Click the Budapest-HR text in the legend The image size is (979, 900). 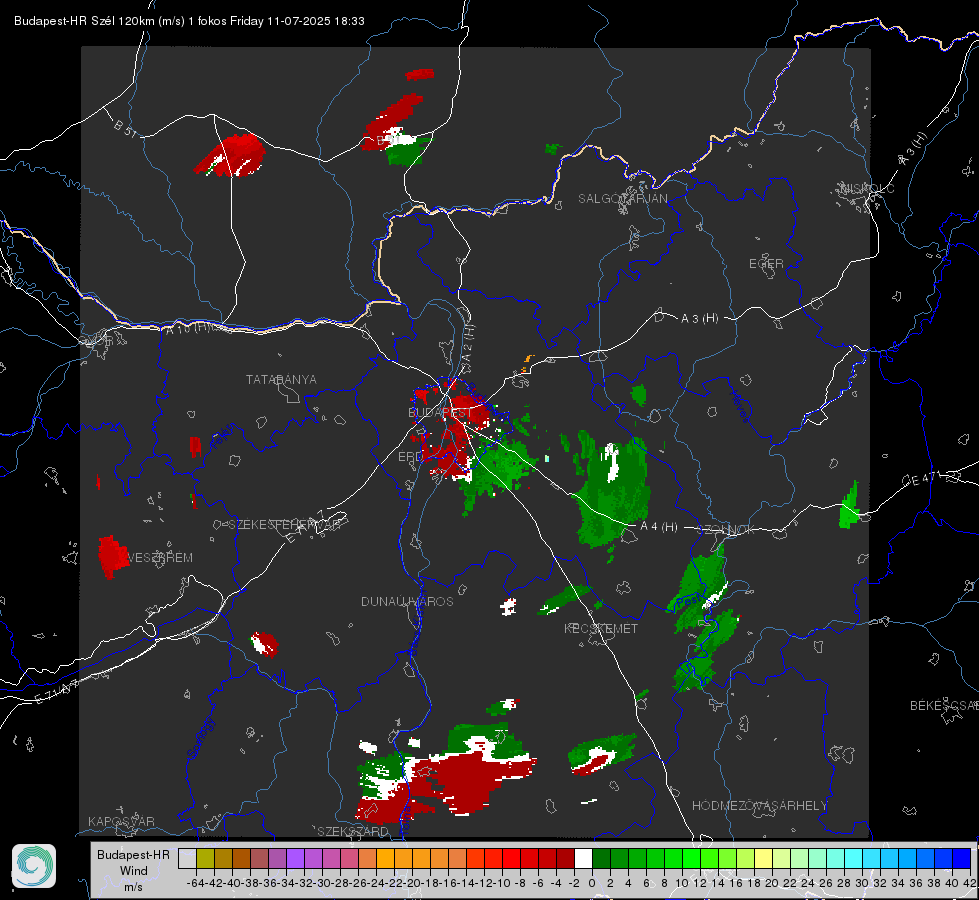click(134, 855)
